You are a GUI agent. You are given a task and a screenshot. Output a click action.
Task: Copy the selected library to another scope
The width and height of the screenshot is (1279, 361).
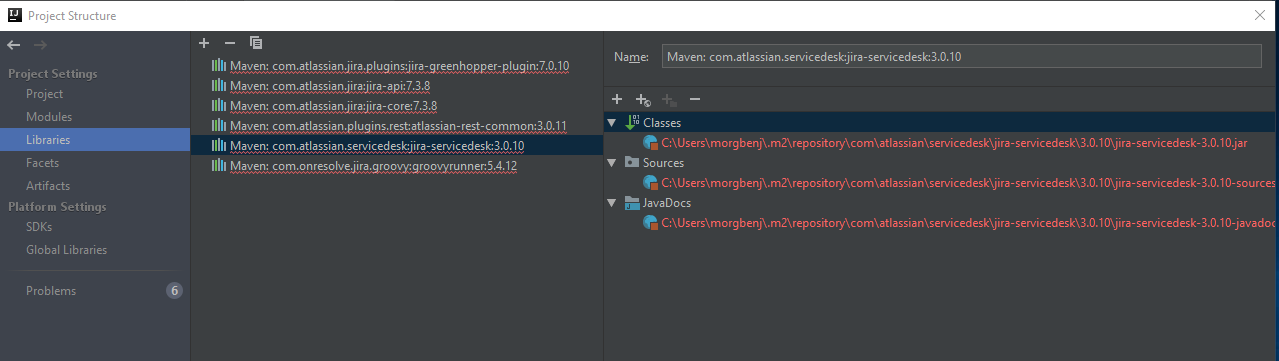[256, 43]
